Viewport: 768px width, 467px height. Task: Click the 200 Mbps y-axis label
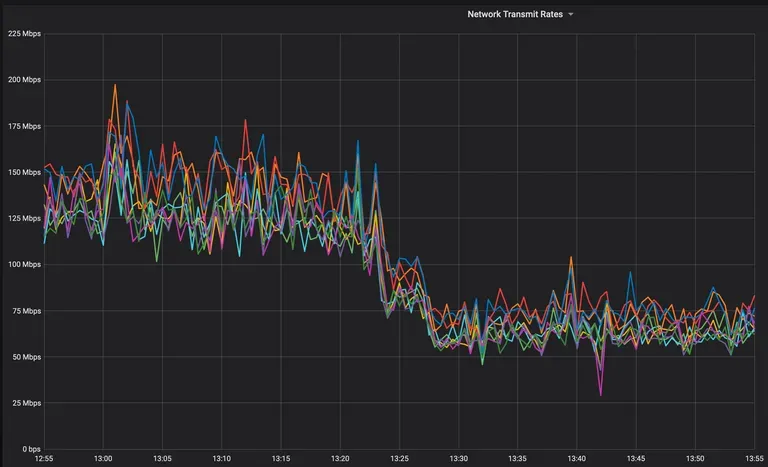(x=24, y=79)
